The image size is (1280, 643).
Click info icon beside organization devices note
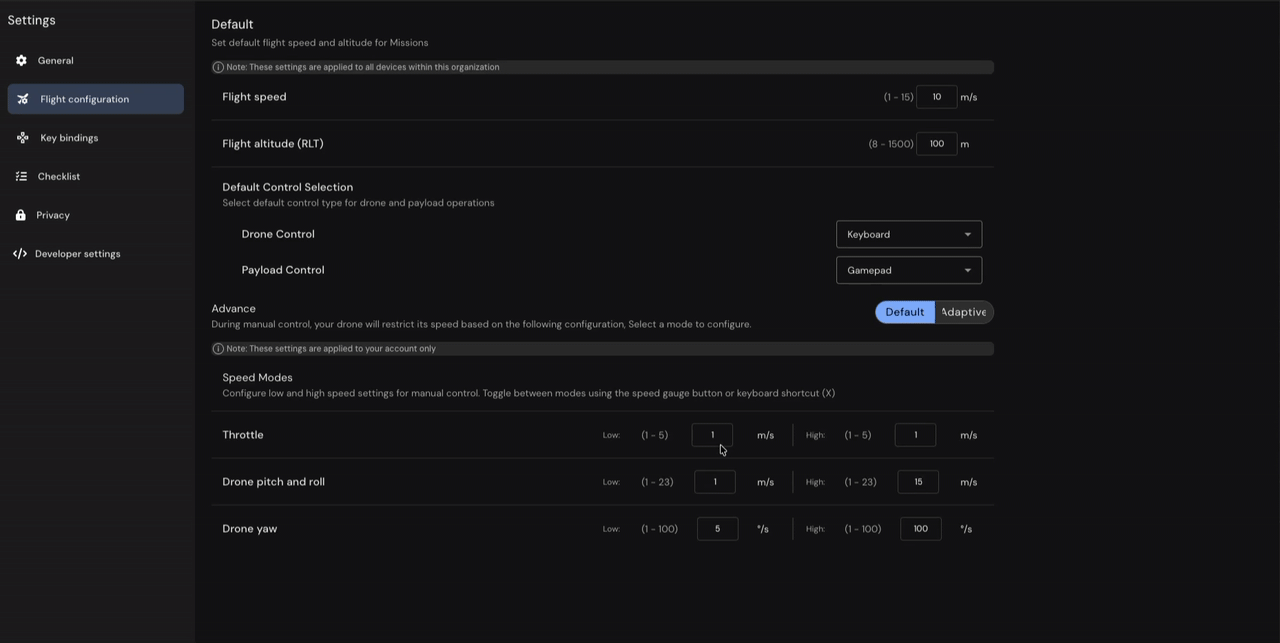pos(218,67)
